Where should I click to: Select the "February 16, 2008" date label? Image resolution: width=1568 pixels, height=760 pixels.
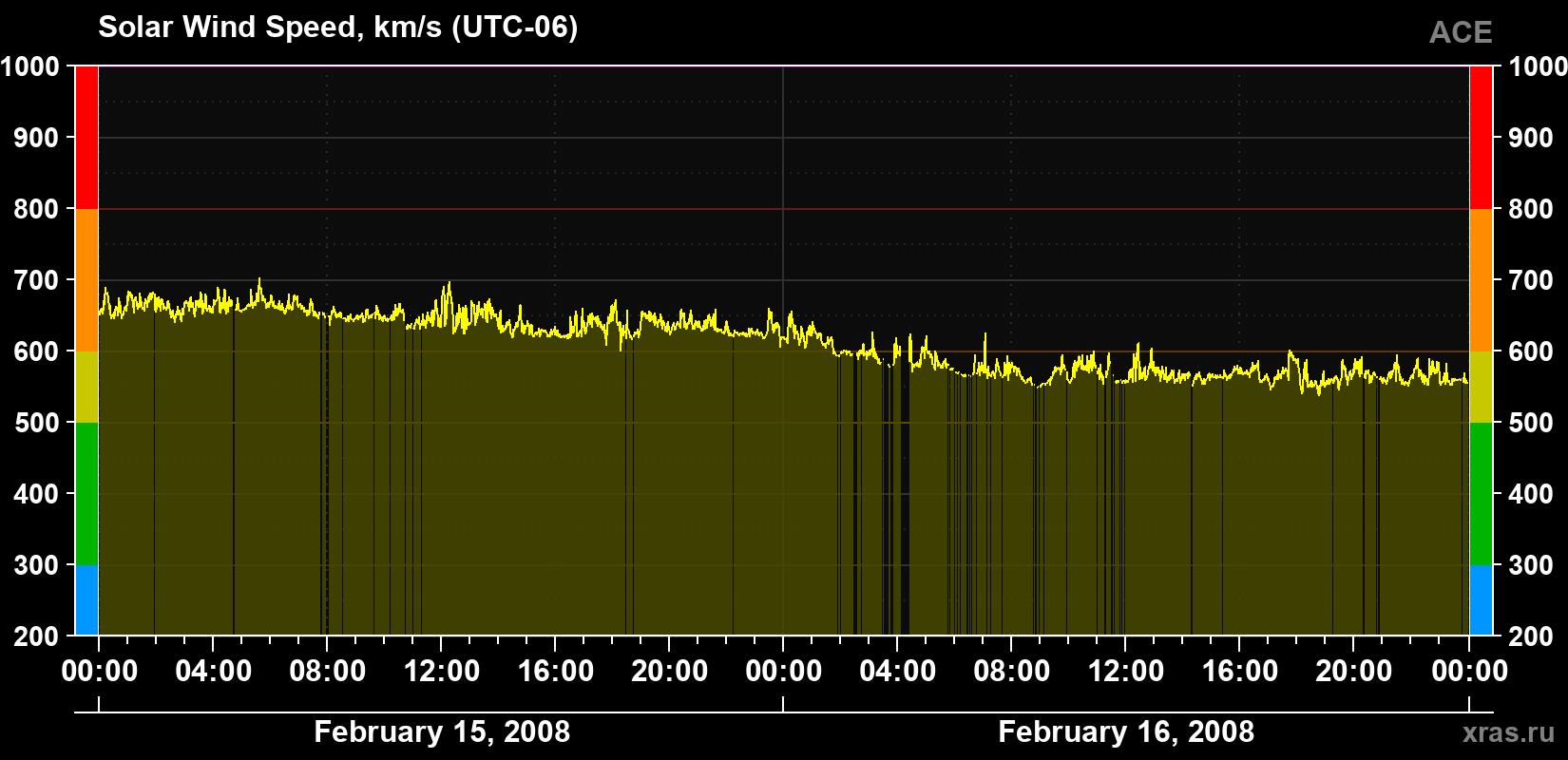click(x=1126, y=731)
